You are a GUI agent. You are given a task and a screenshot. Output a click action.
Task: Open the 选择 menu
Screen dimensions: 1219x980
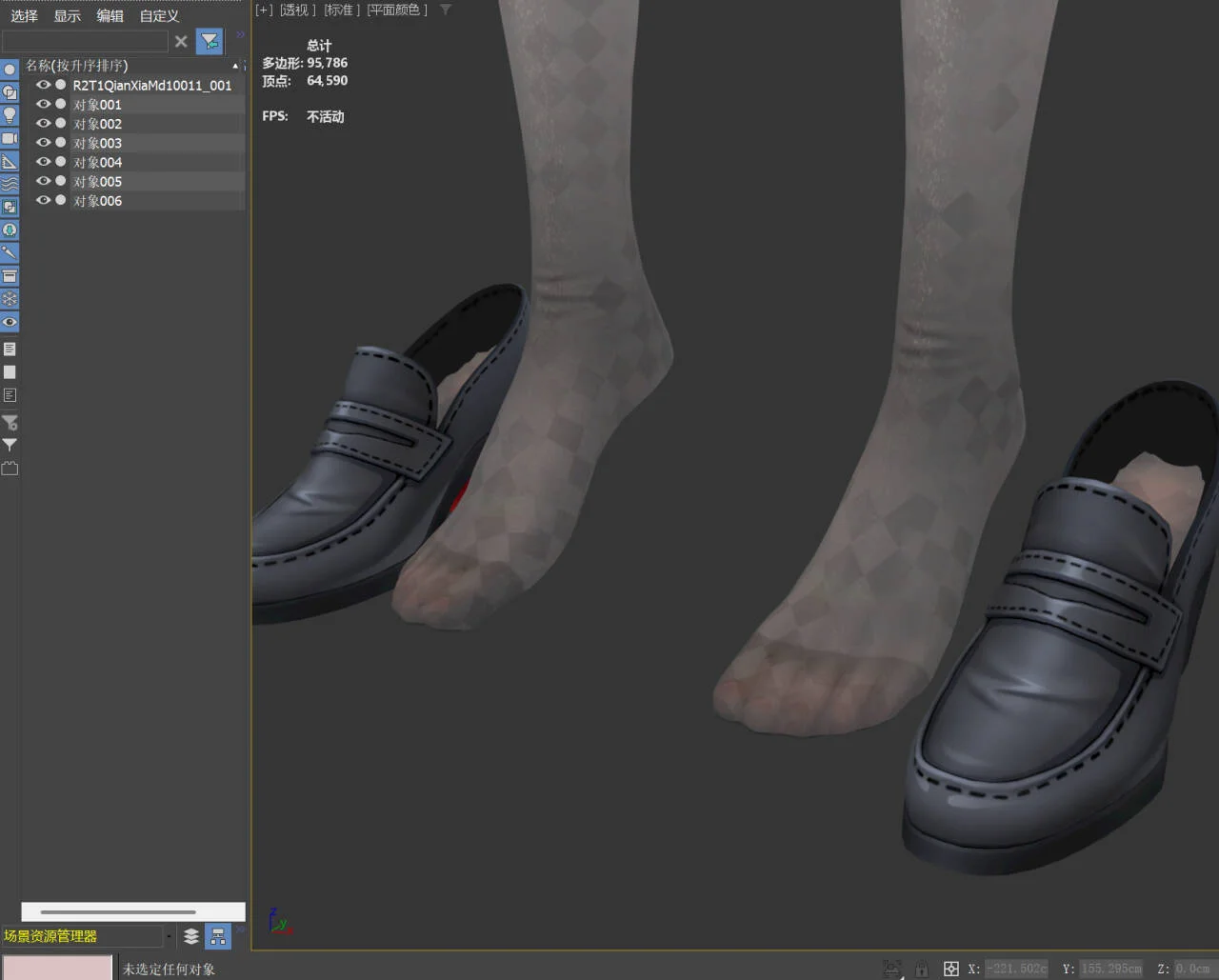24,16
